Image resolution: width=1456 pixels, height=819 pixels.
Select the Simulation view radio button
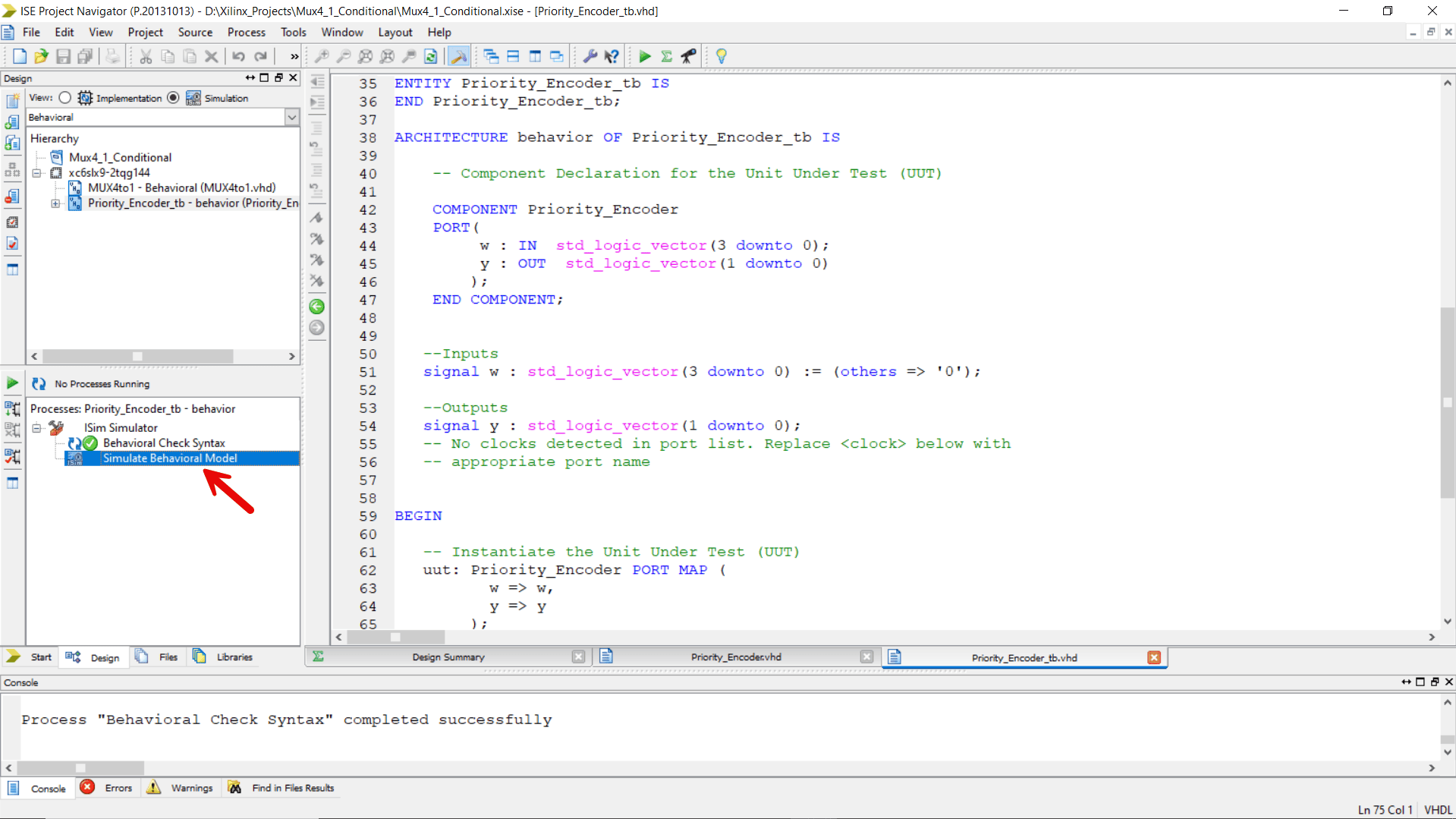pos(173,97)
